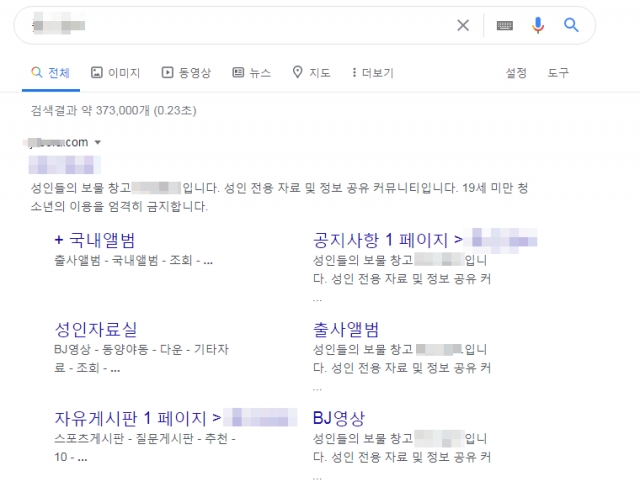The image size is (640, 487).
Task: Open 설정 search settings
Action: click(516, 73)
